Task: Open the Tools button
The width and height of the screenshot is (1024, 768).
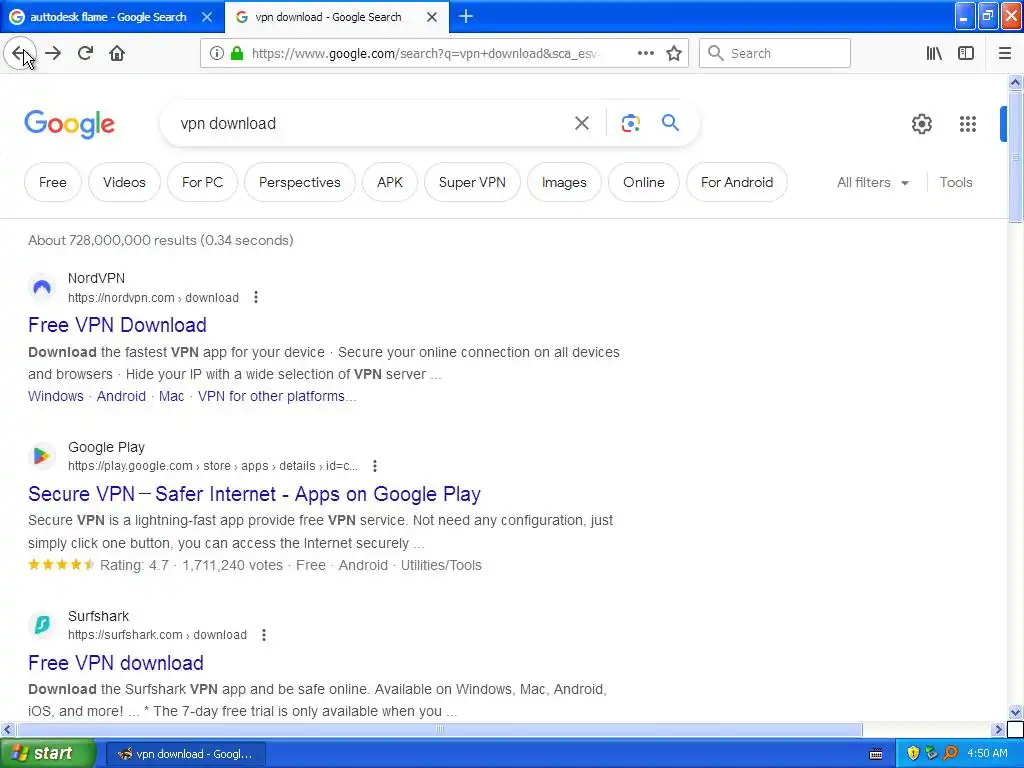Action: (956, 182)
